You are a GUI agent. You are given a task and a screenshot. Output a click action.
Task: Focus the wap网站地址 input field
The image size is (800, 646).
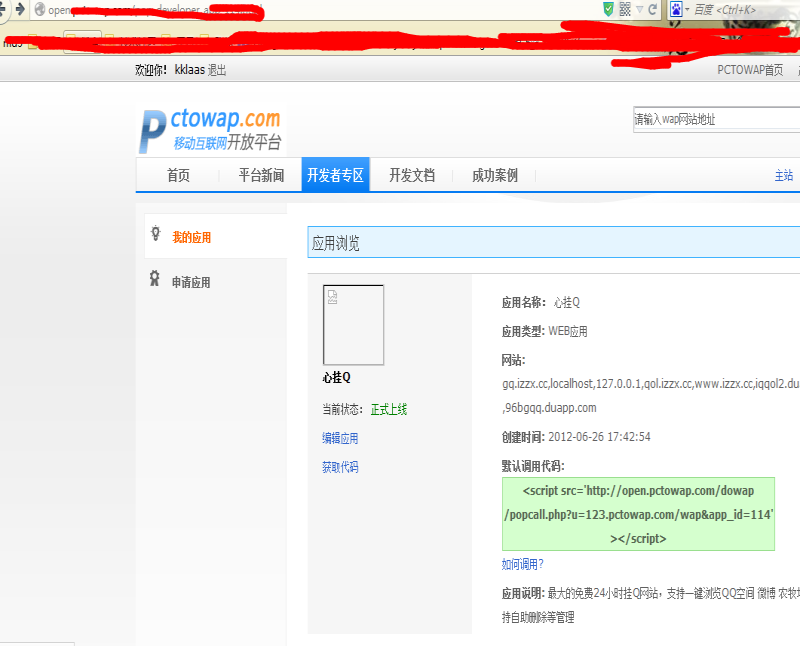click(716, 119)
